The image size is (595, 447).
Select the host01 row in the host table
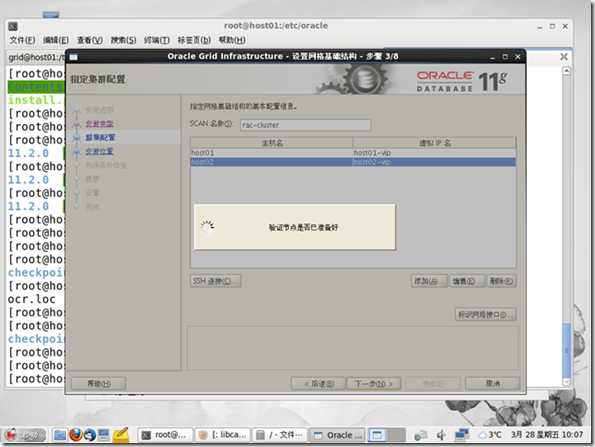point(353,153)
